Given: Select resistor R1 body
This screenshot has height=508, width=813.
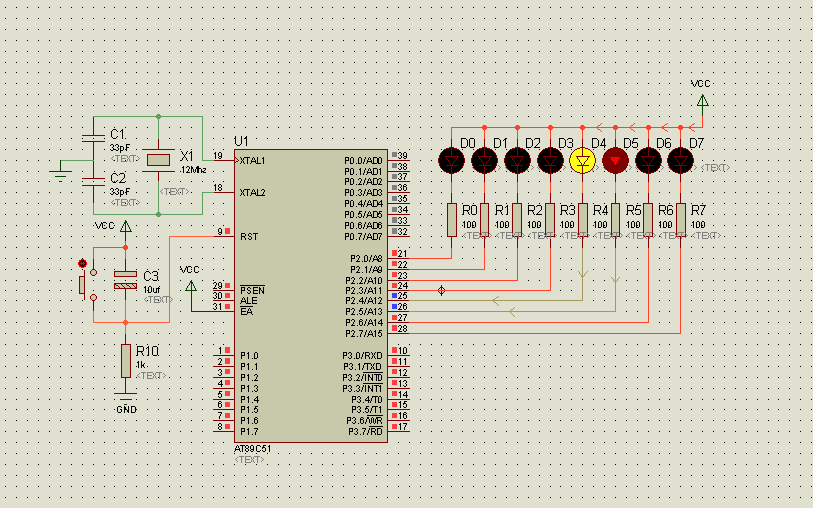Looking at the screenshot, I should coord(484,220).
